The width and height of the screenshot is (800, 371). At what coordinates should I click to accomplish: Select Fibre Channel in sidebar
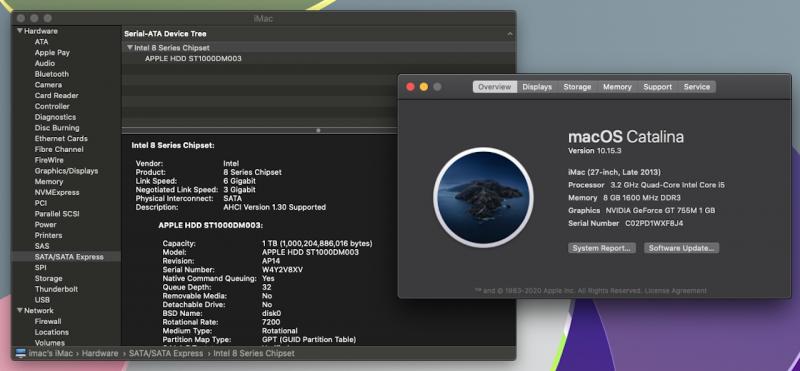(59, 149)
